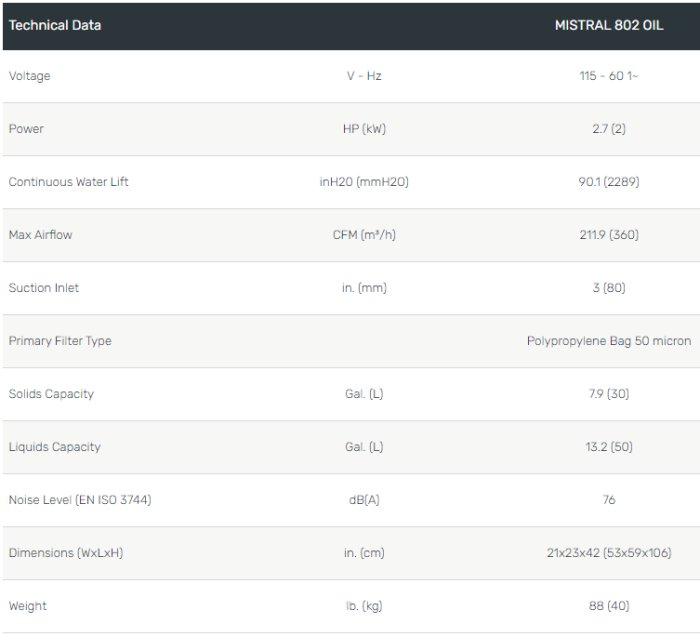Image resolution: width=700 pixels, height=637 pixels.
Task: Select the Power row label
Action: click(26, 129)
